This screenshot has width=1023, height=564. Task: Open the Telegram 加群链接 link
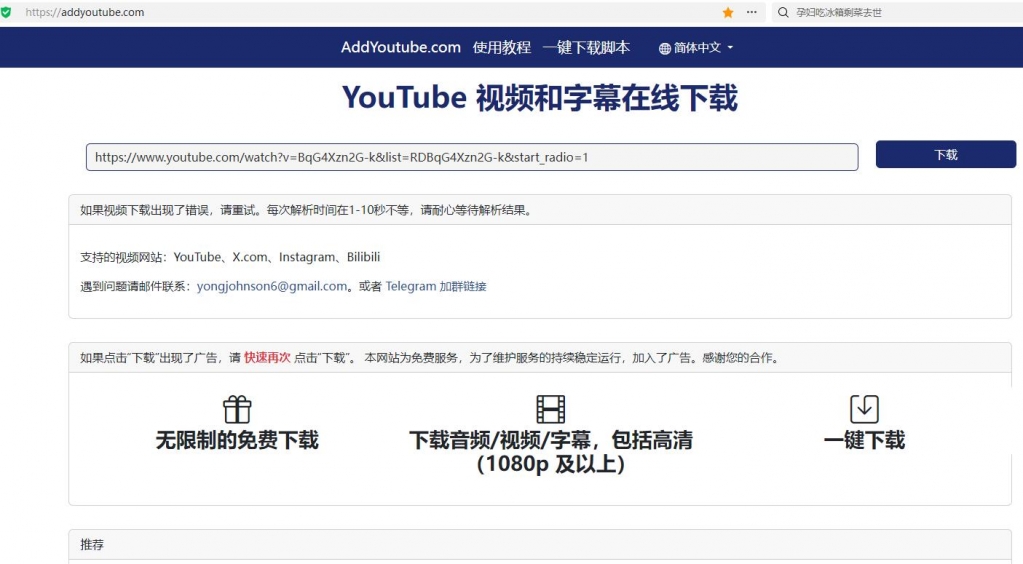pyautogui.click(x=436, y=286)
